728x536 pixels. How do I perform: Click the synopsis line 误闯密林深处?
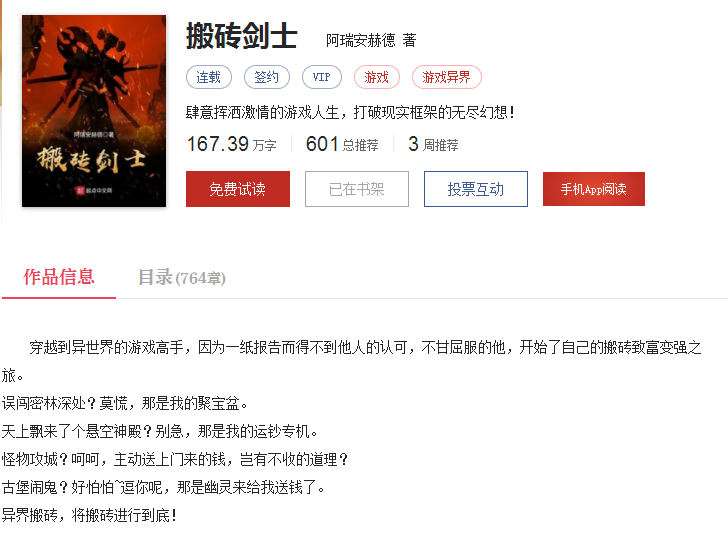point(125,403)
